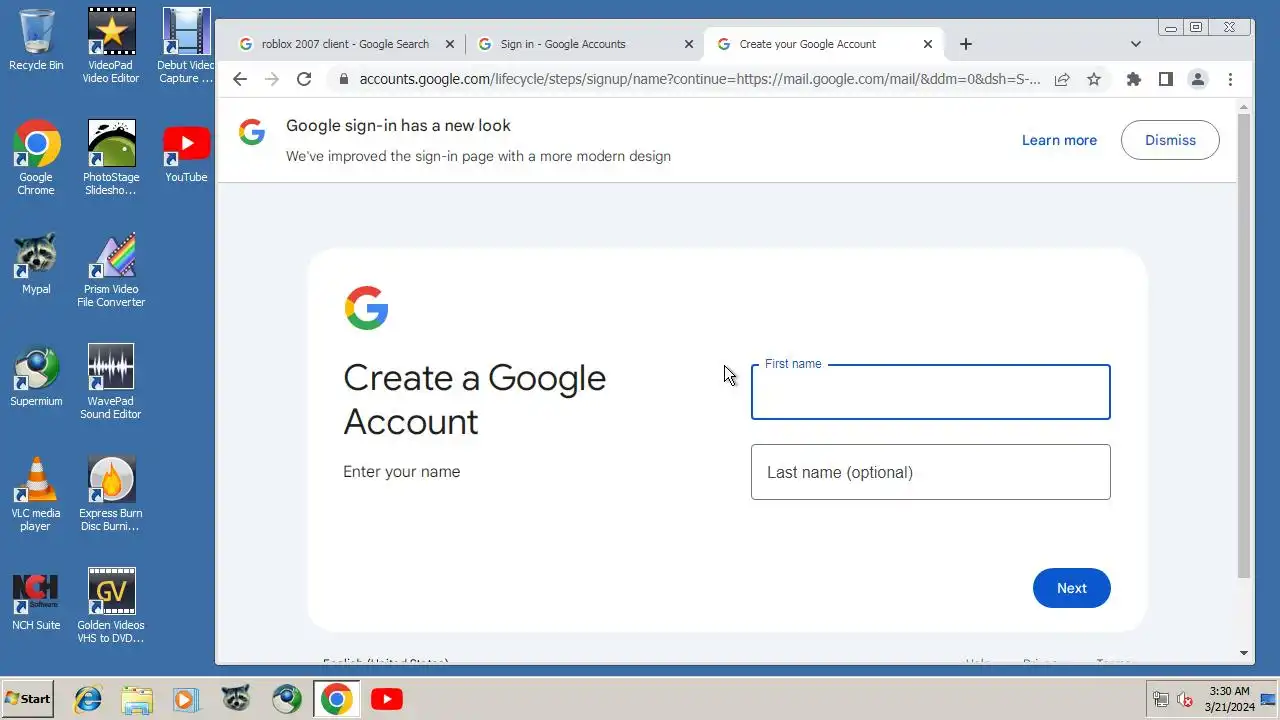Bookmark this page with the star icon
The height and width of the screenshot is (720, 1280).
1094,79
